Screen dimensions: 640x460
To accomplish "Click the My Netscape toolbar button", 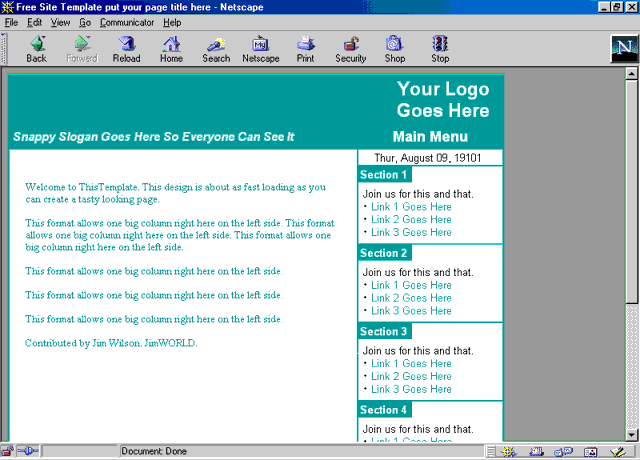I will point(261,49).
